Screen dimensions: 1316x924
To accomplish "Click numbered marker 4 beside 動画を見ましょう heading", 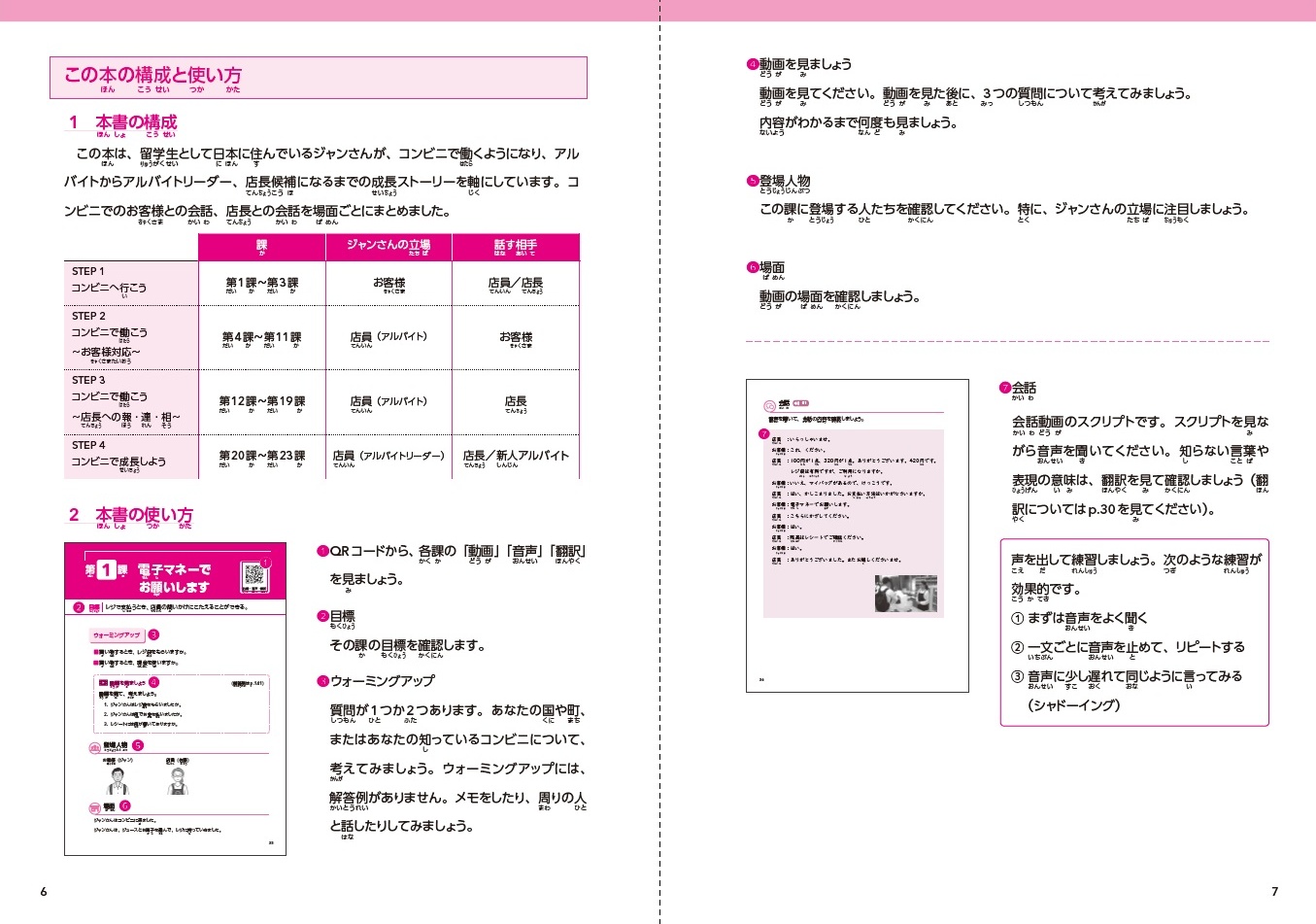I will click(x=752, y=64).
